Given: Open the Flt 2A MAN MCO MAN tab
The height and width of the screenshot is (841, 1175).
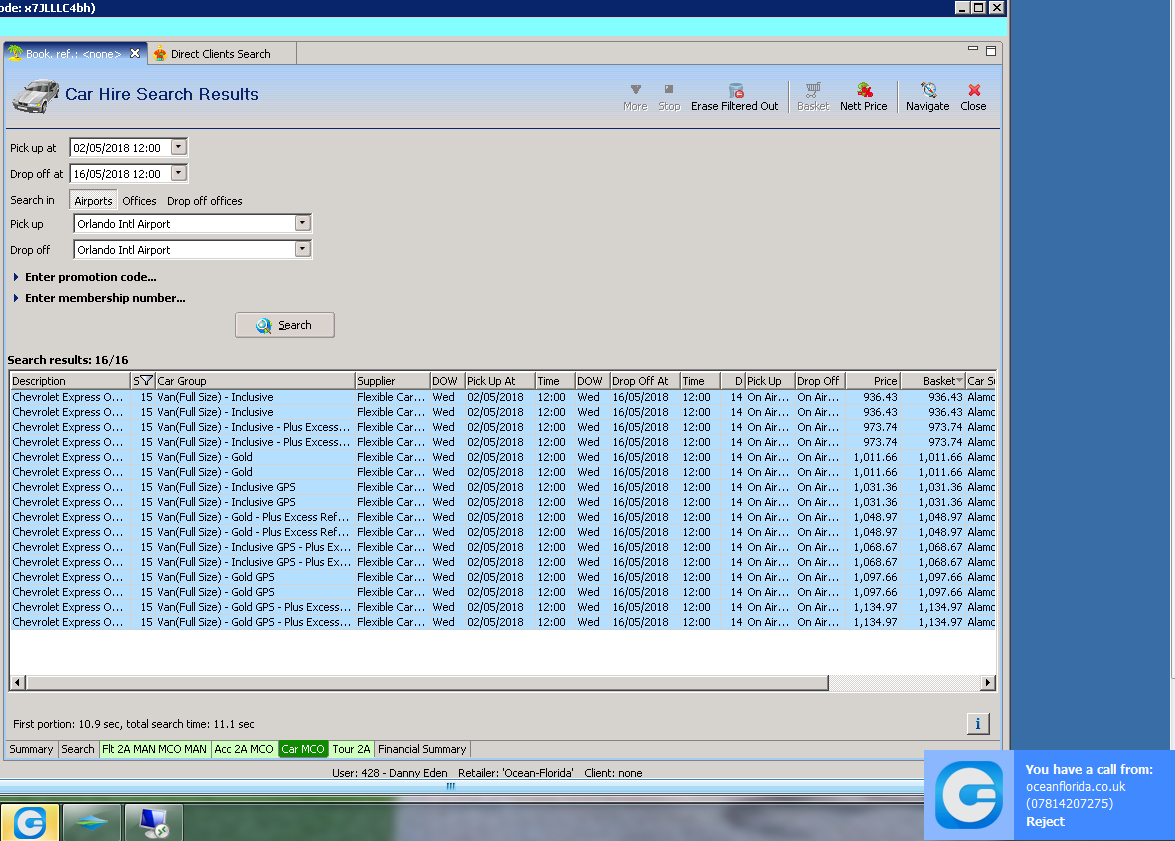Looking at the screenshot, I should click(154, 749).
